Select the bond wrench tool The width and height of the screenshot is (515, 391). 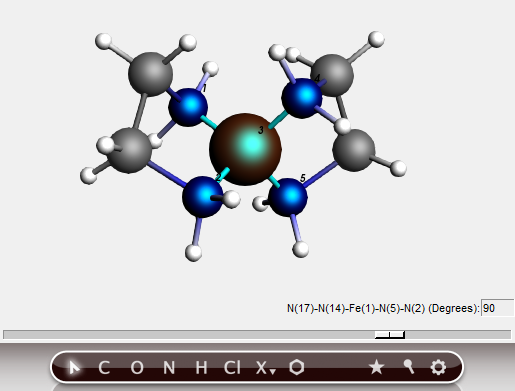pyautogui.click(x=409, y=367)
